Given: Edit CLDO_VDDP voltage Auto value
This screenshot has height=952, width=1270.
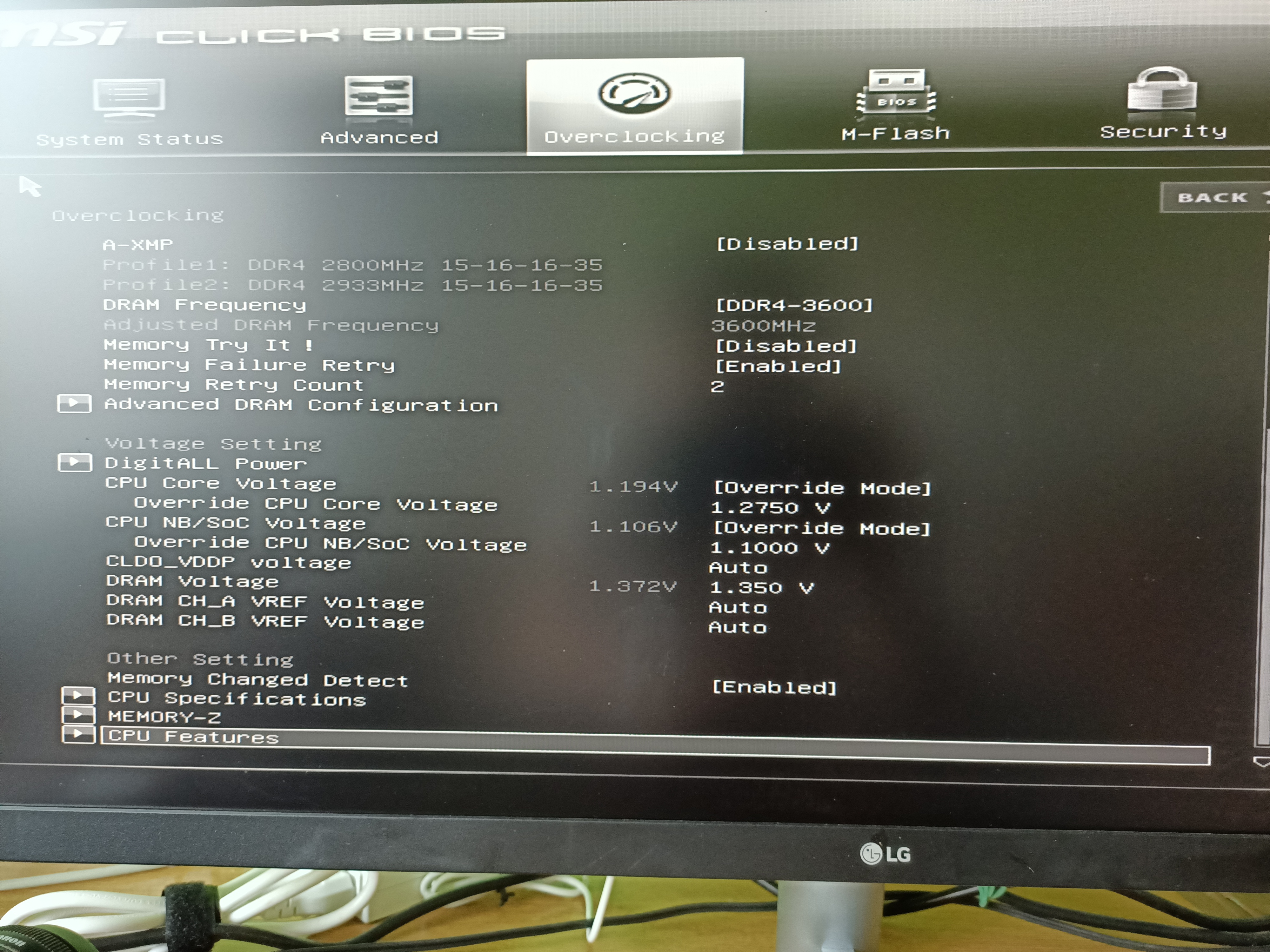Looking at the screenshot, I should coord(738,567).
